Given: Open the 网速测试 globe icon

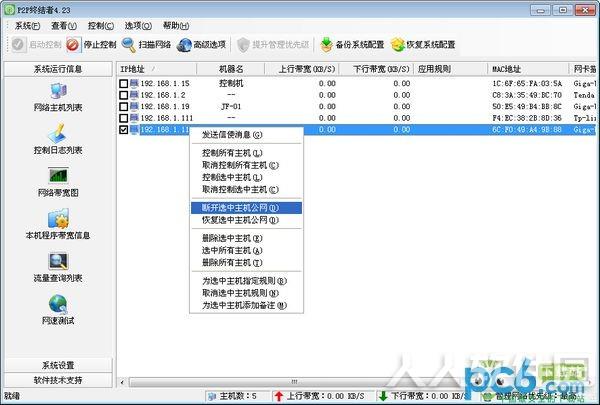Looking at the screenshot, I should [58, 304].
